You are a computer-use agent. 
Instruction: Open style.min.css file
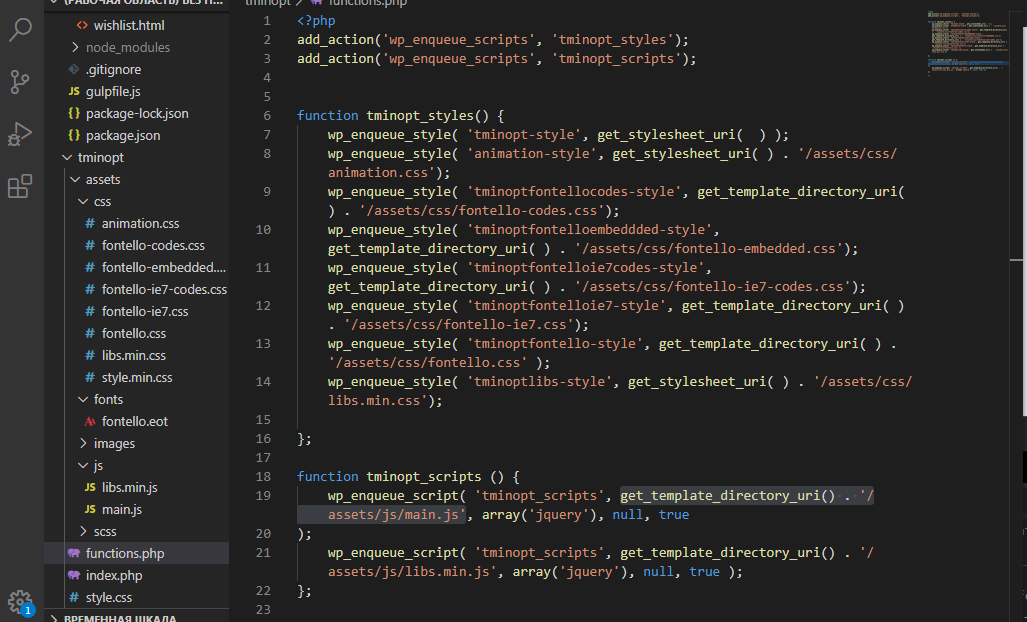(x=137, y=378)
